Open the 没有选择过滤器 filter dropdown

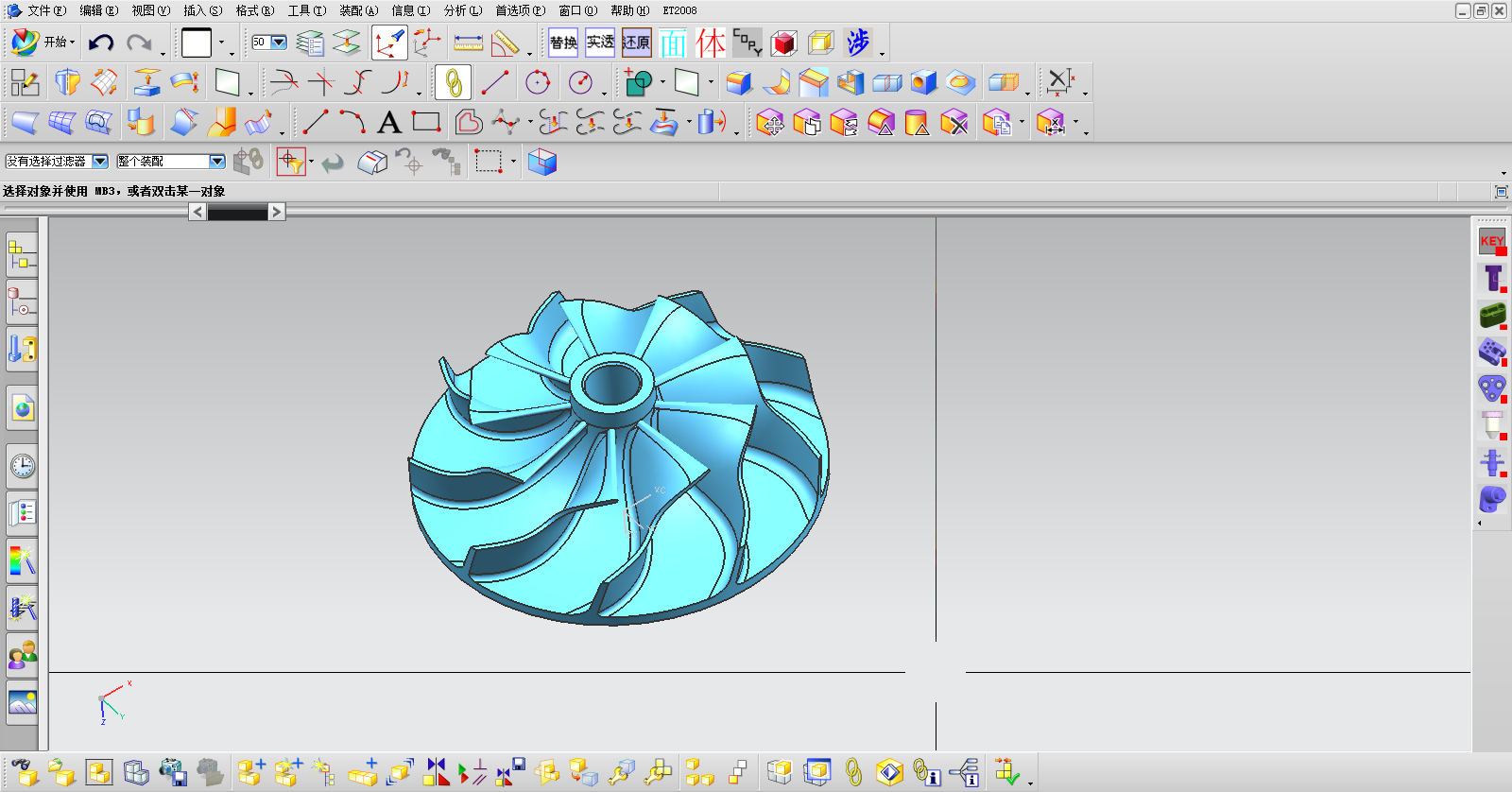(99, 162)
